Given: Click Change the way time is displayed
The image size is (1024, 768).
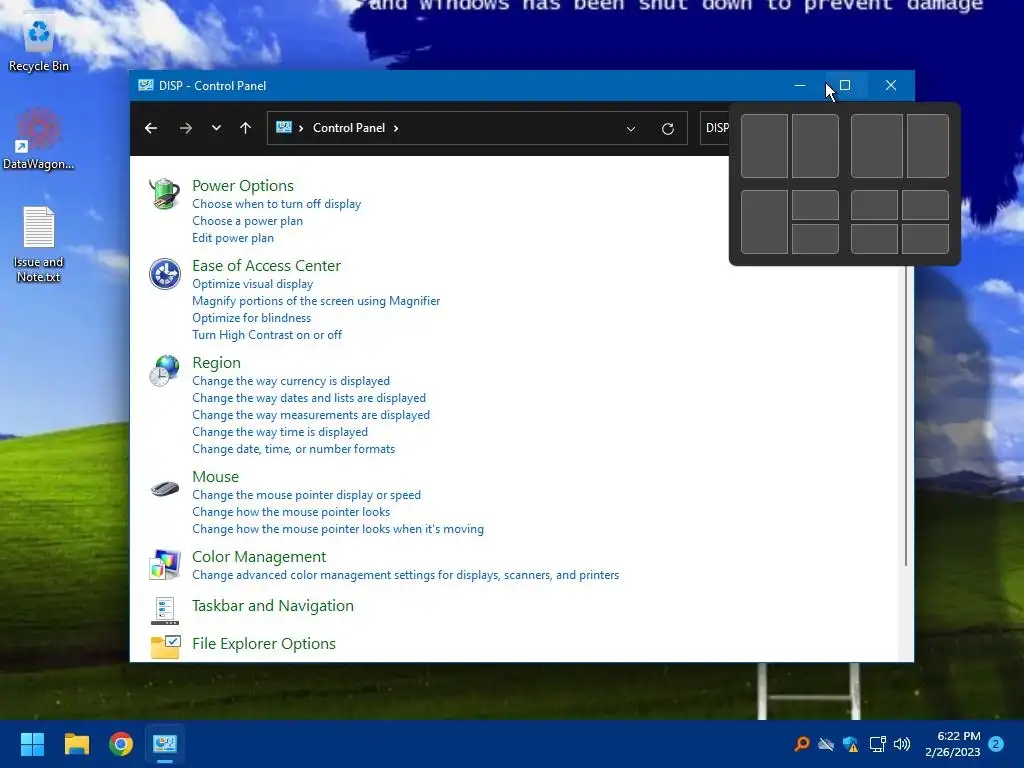Looking at the screenshot, I should click(x=280, y=432).
